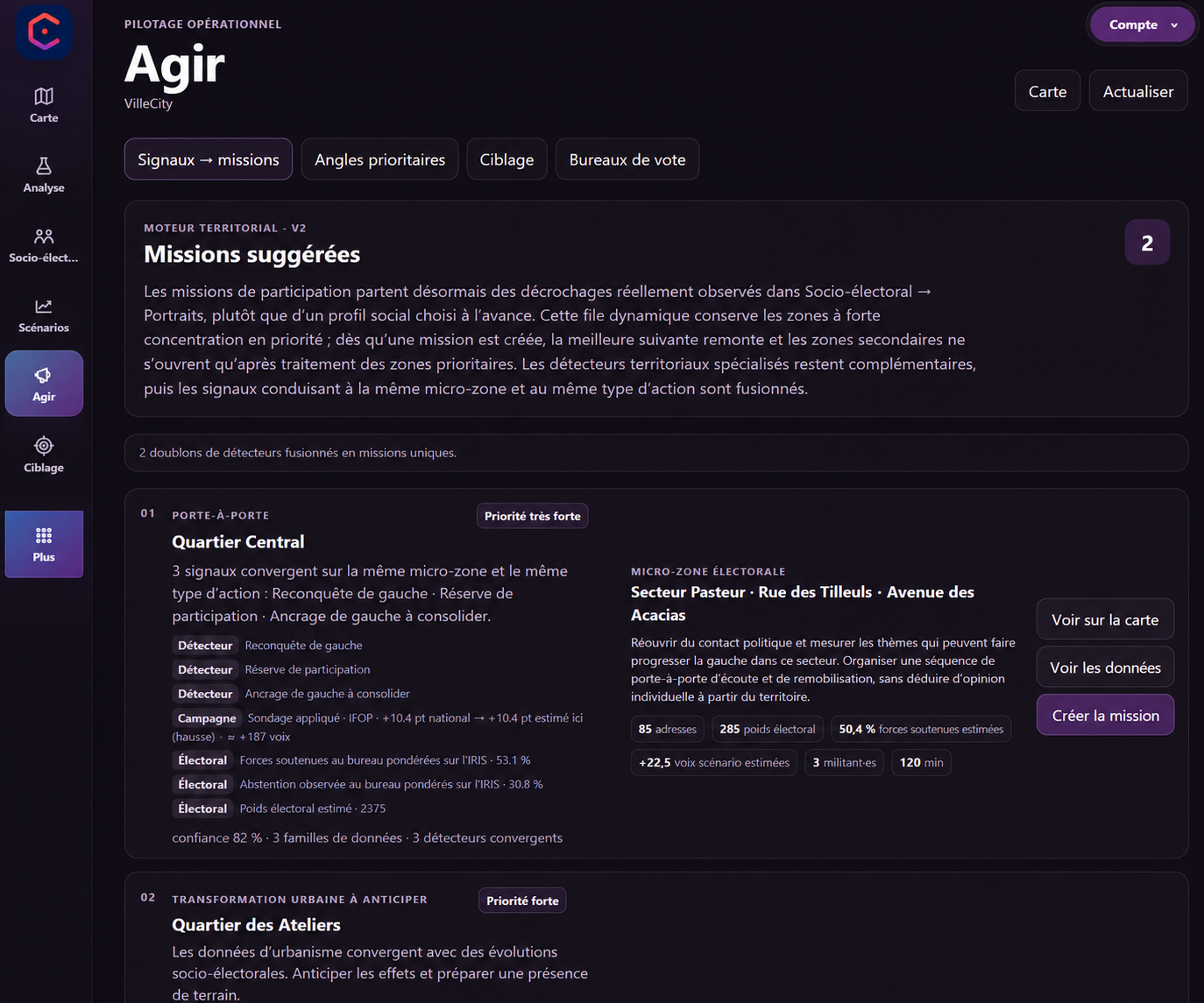Click the Priorité très forte badge
This screenshot has width=1204, height=1003.
click(x=533, y=516)
